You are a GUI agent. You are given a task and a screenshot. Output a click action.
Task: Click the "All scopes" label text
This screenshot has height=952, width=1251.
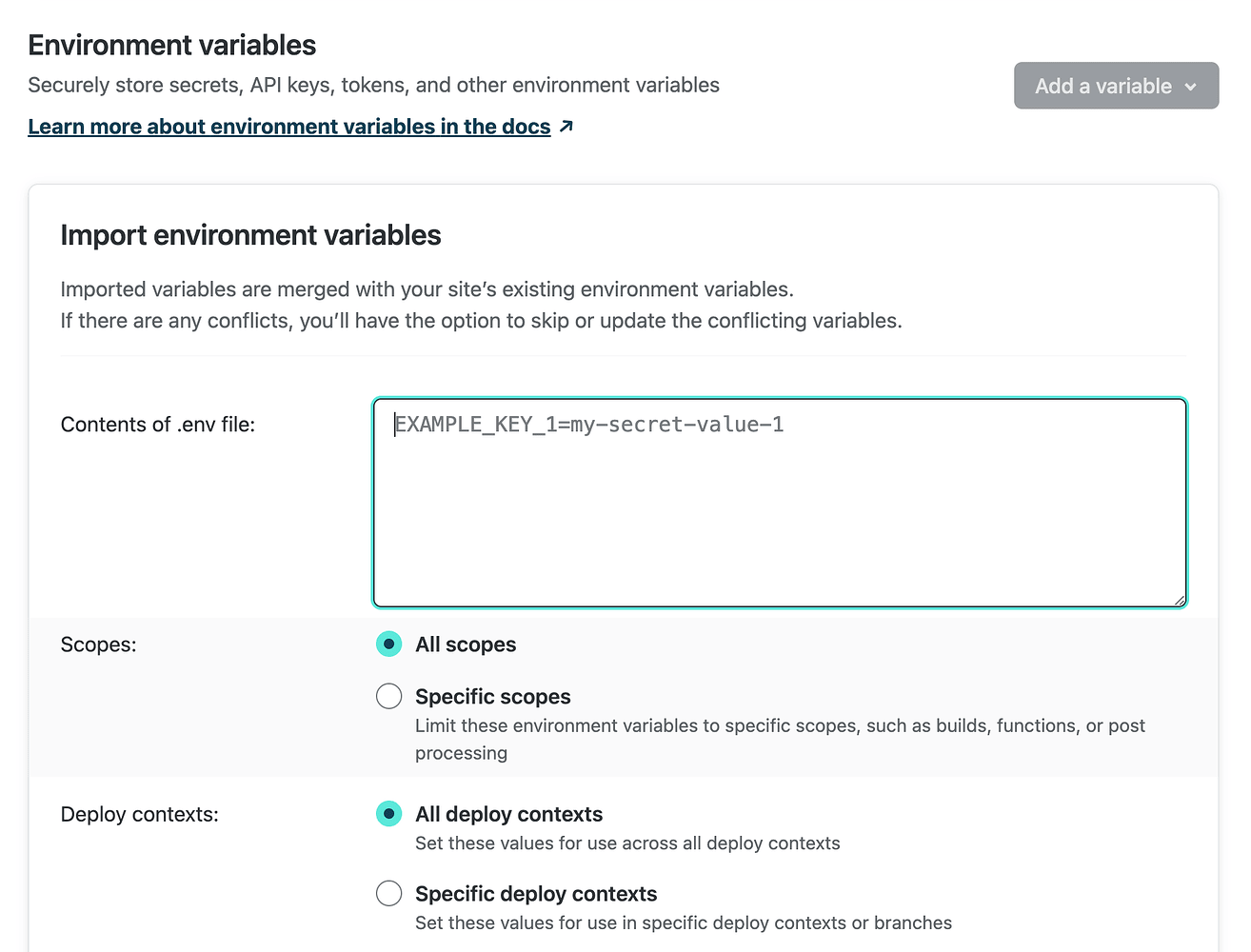[466, 645]
